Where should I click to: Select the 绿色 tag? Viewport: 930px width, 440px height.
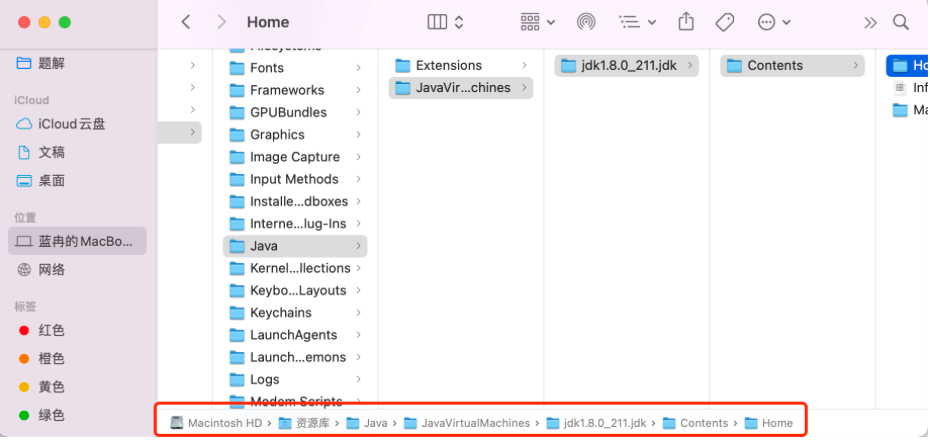coord(77,415)
